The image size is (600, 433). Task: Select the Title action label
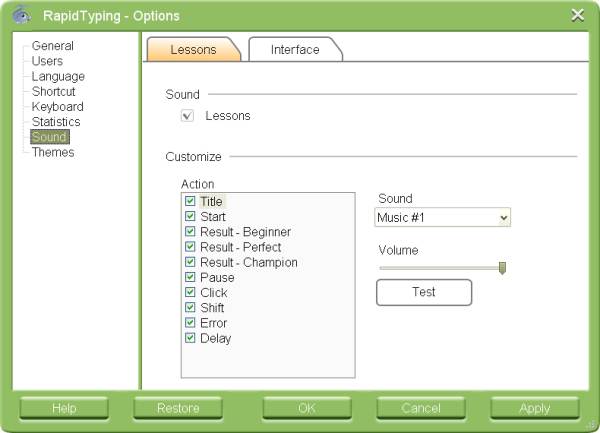212,201
